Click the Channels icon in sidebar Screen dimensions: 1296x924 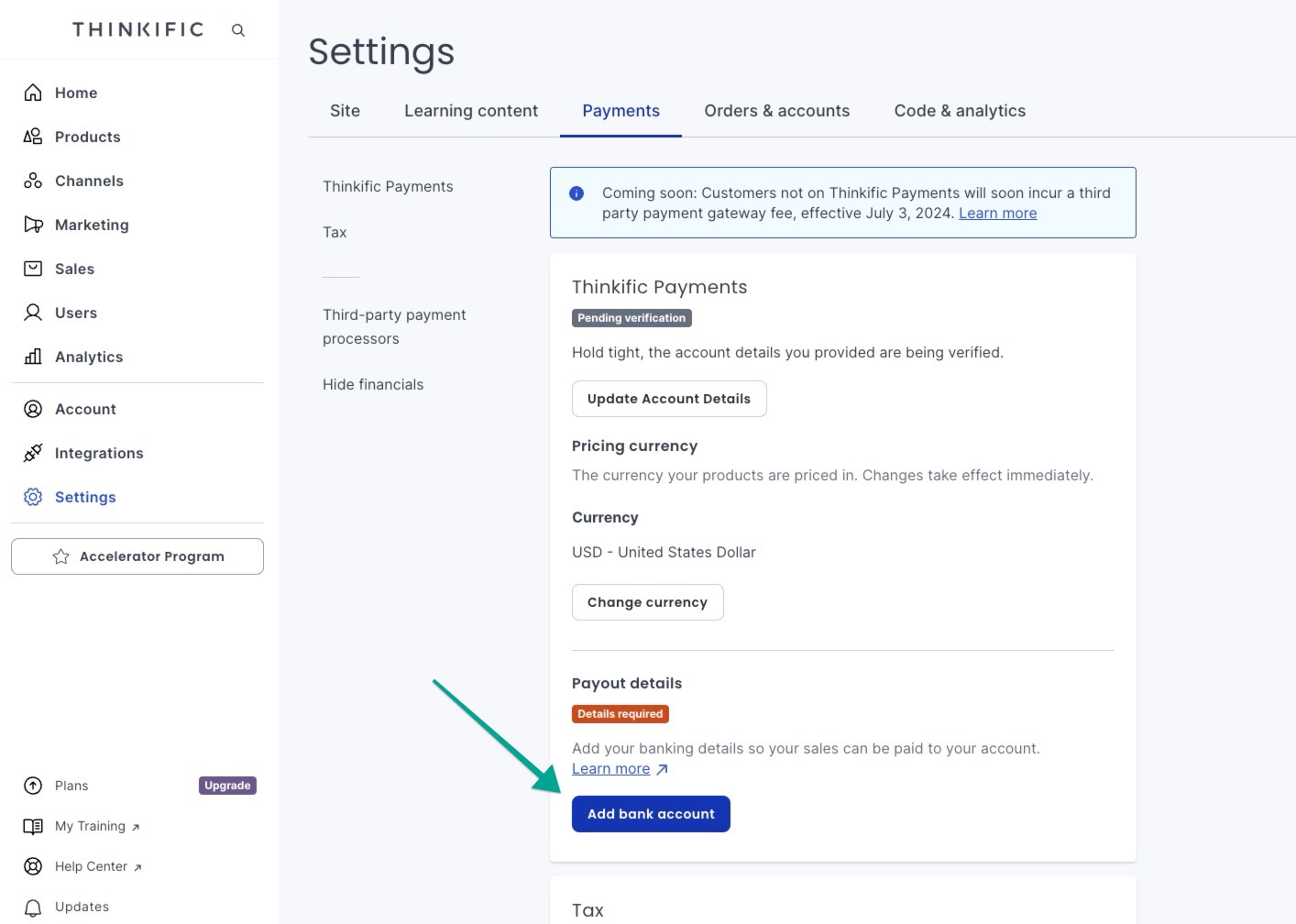33,181
